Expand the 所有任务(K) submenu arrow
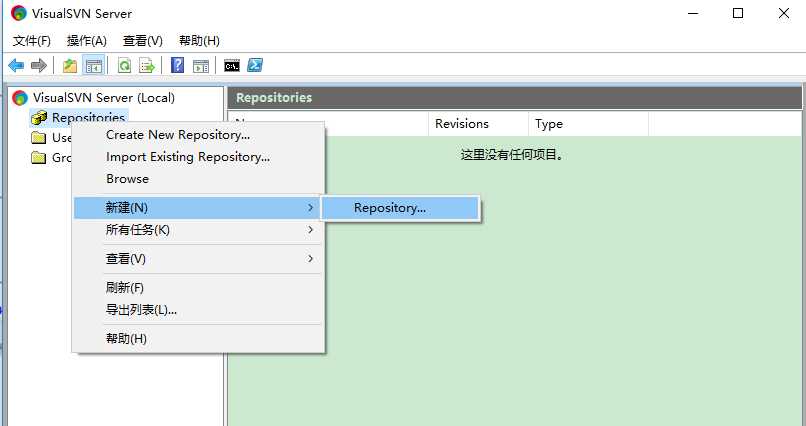806x426 pixels. (310, 230)
